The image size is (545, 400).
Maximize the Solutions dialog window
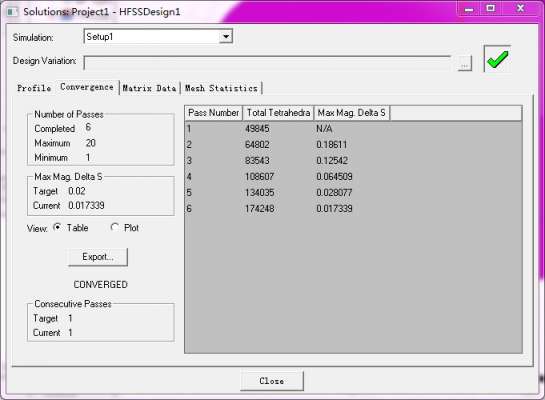coord(491,8)
